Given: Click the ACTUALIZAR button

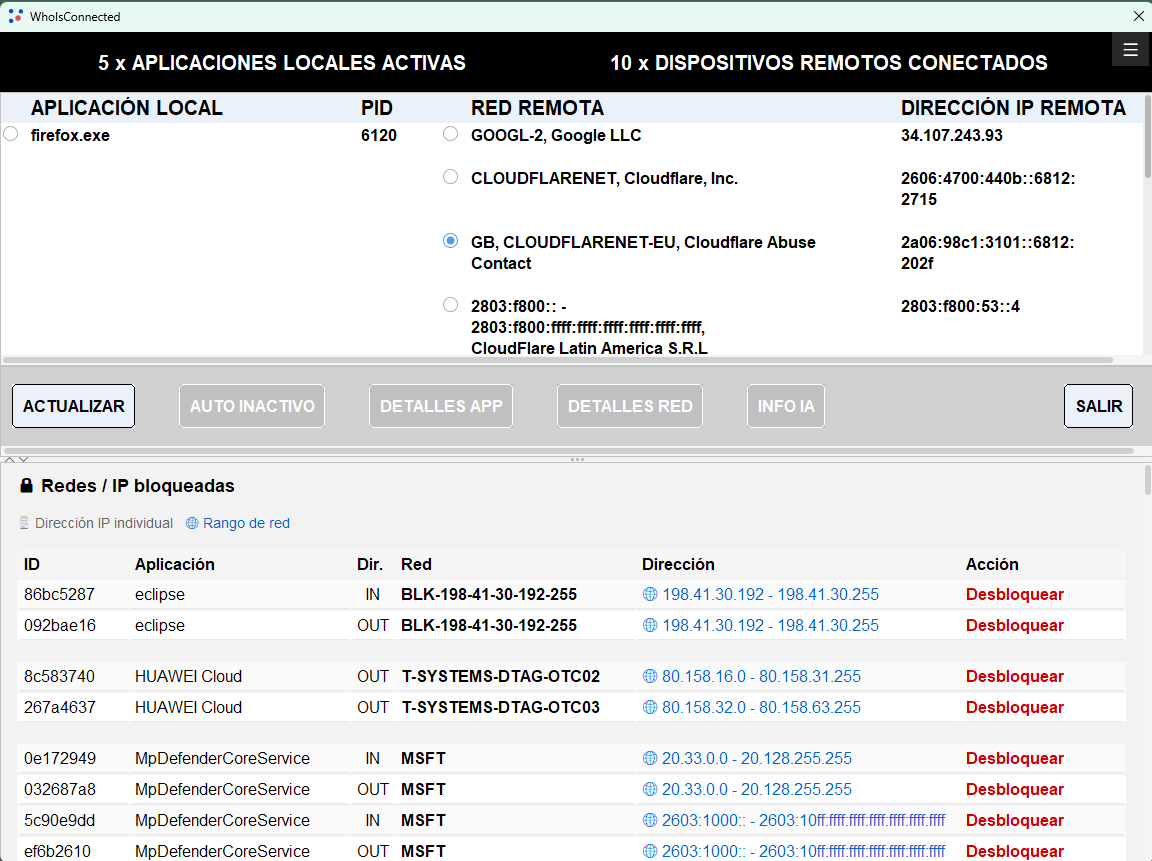Looking at the screenshot, I should pyautogui.click(x=73, y=406).
